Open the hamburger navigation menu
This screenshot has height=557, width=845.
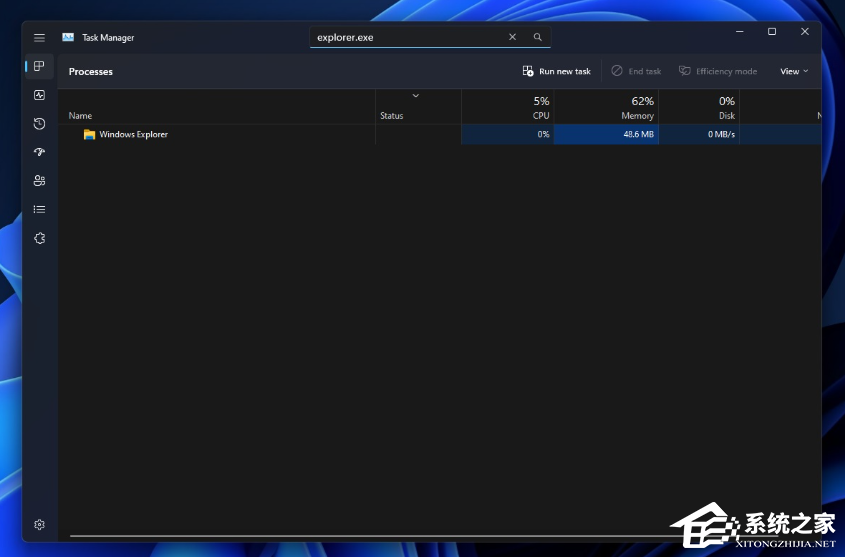coord(39,38)
